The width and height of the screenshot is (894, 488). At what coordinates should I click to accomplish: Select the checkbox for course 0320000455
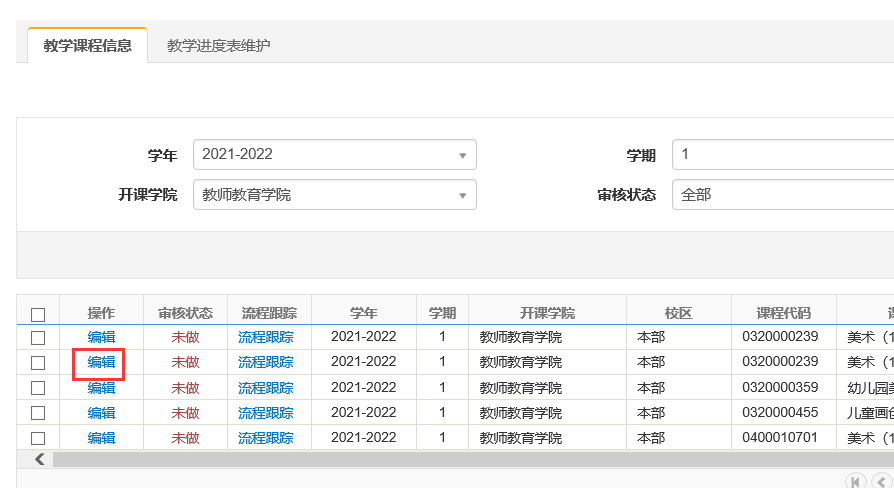(38, 413)
